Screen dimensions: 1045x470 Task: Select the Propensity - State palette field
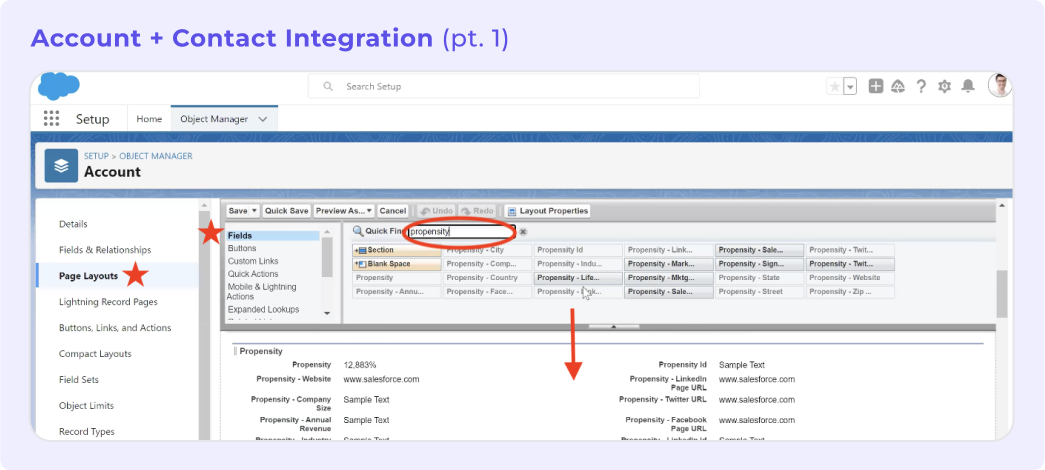pyautogui.click(x=759, y=278)
